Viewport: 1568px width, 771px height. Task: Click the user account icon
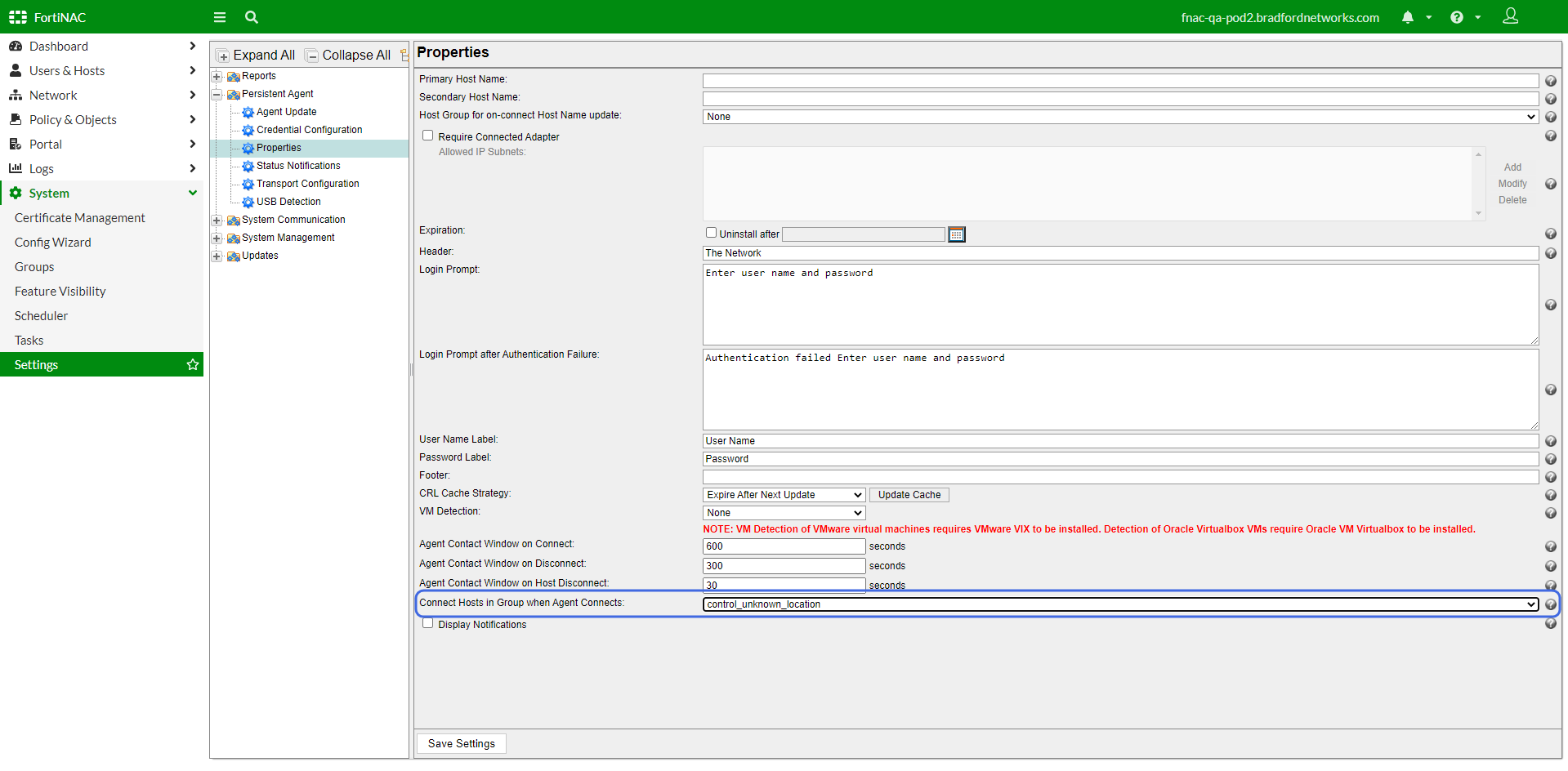coord(1510,16)
